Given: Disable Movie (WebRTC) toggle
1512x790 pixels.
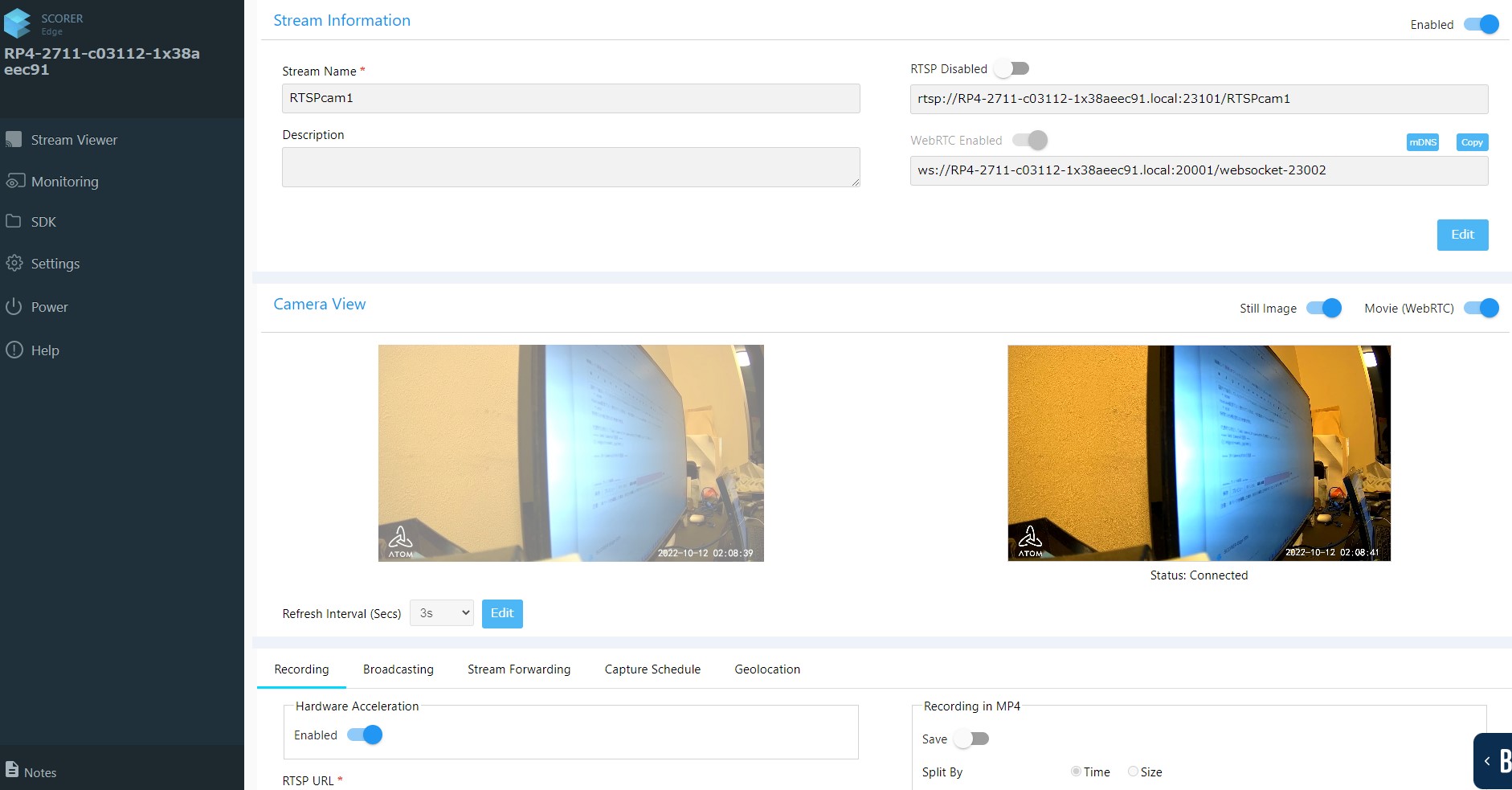Looking at the screenshot, I should coord(1481,309).
